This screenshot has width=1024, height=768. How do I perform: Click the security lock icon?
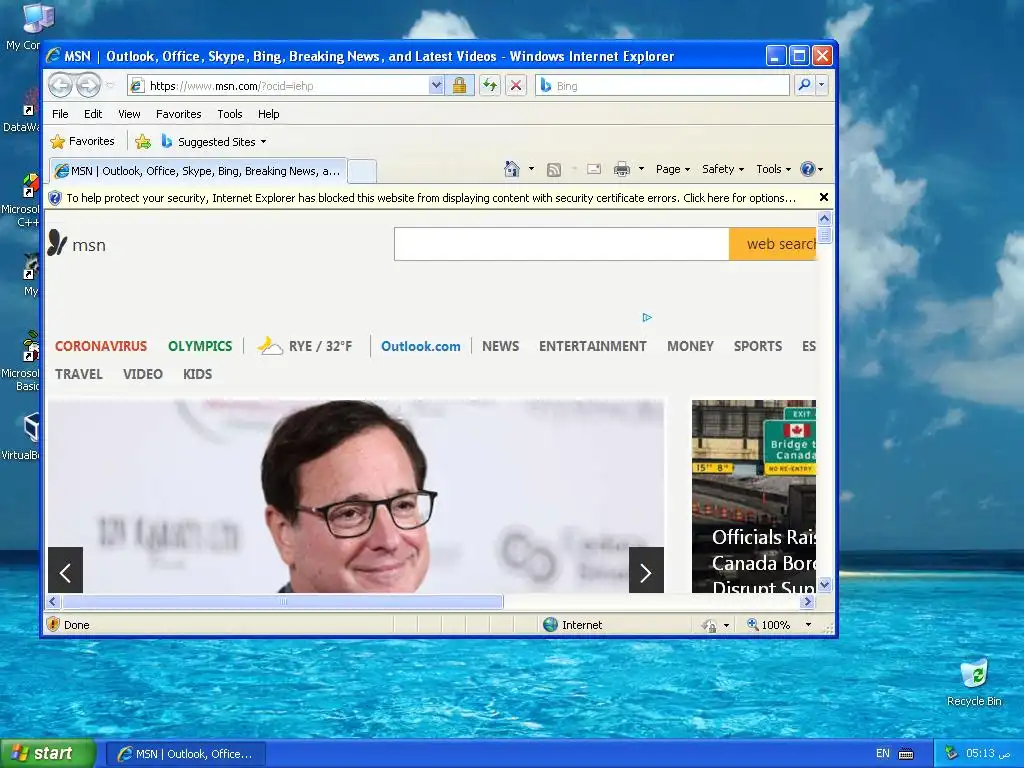[x=460, y=86]
